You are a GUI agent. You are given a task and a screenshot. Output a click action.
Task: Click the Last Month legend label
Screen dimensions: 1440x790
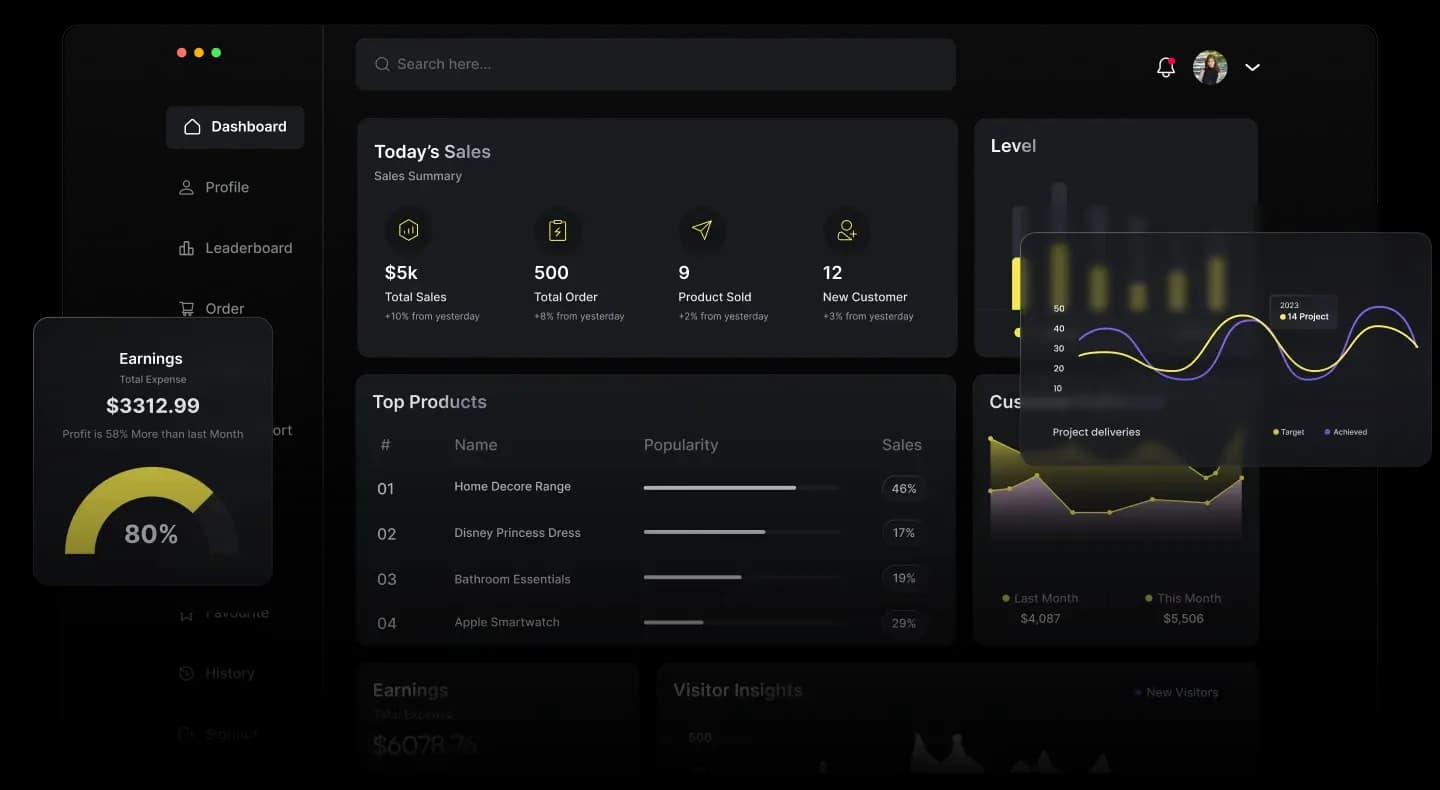click(x=1040, y=598)
